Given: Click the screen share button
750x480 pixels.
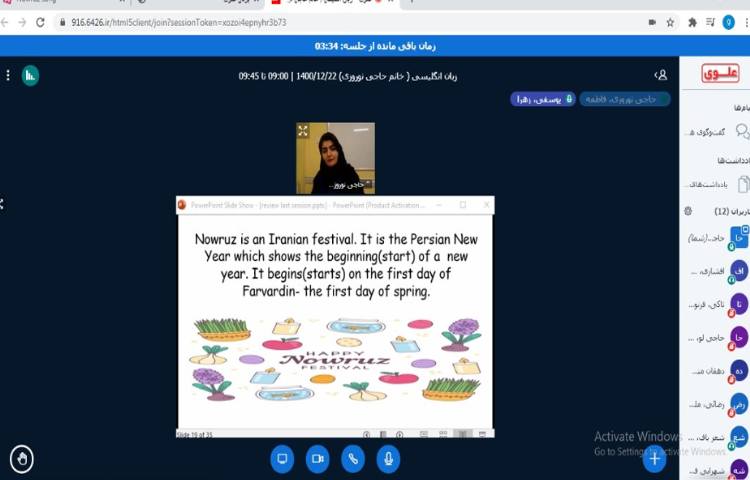Looking at the screenshot, I should pyautogui.click(x=282, y=458).
